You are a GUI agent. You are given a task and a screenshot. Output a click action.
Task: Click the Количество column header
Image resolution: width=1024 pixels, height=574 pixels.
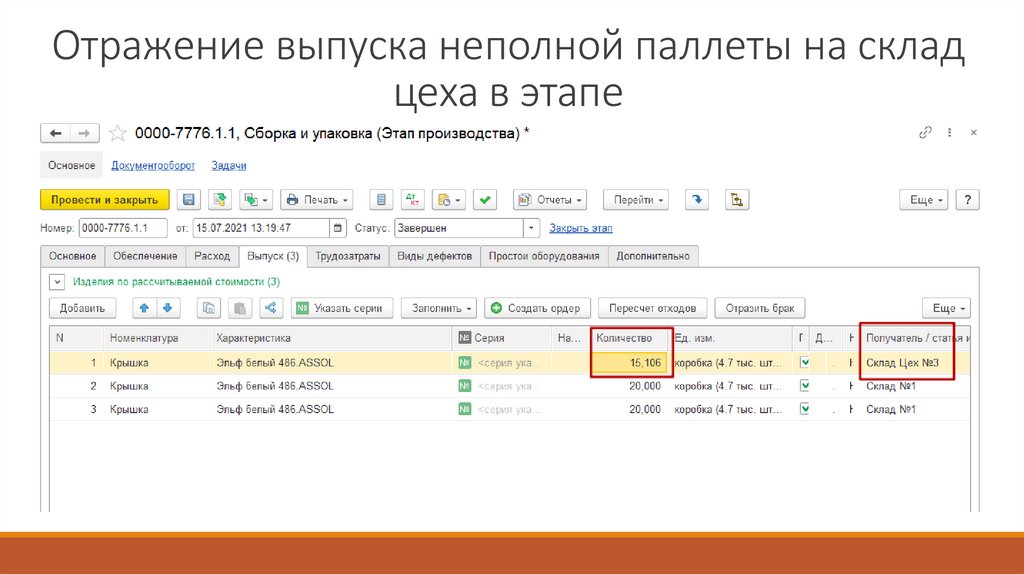[x=632, y=338]
